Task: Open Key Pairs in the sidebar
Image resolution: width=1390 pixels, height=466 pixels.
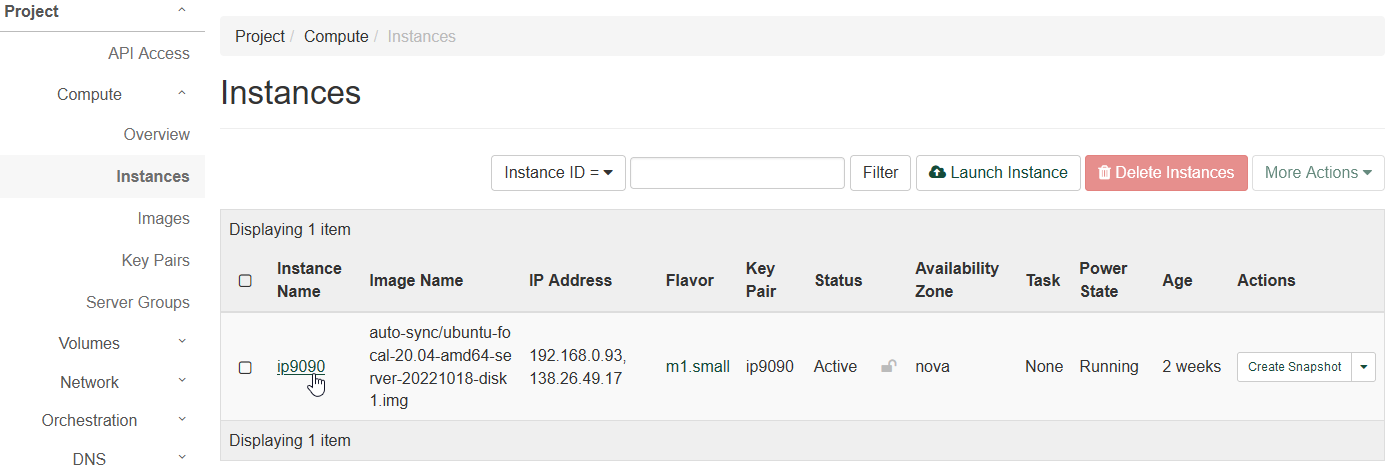Action: 155,260
